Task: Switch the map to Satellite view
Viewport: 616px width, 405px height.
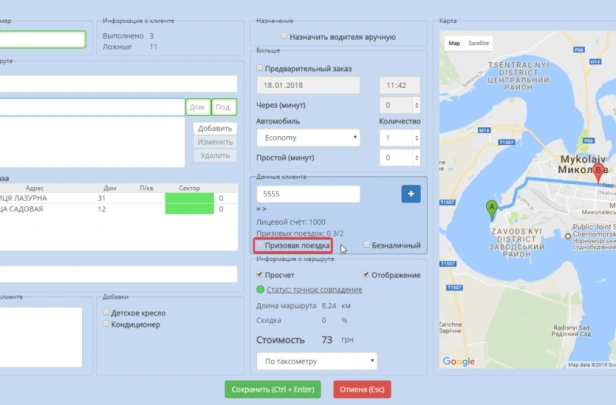Action: pos(479,44)
